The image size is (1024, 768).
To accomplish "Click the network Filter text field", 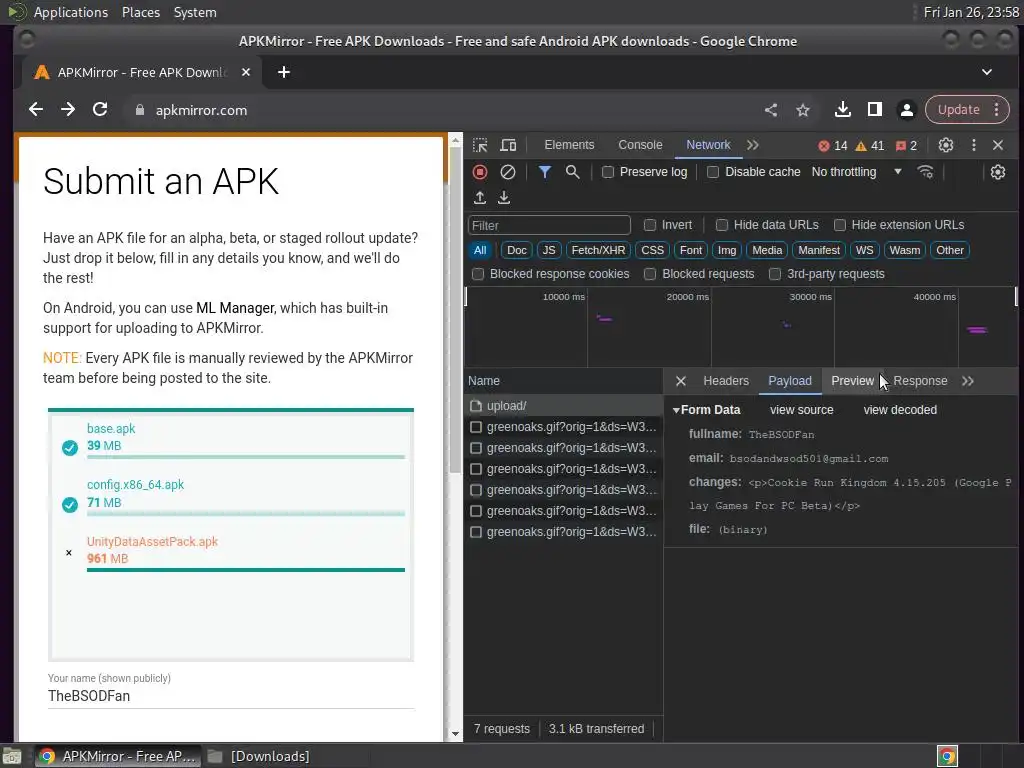I will tap(549, 225).
